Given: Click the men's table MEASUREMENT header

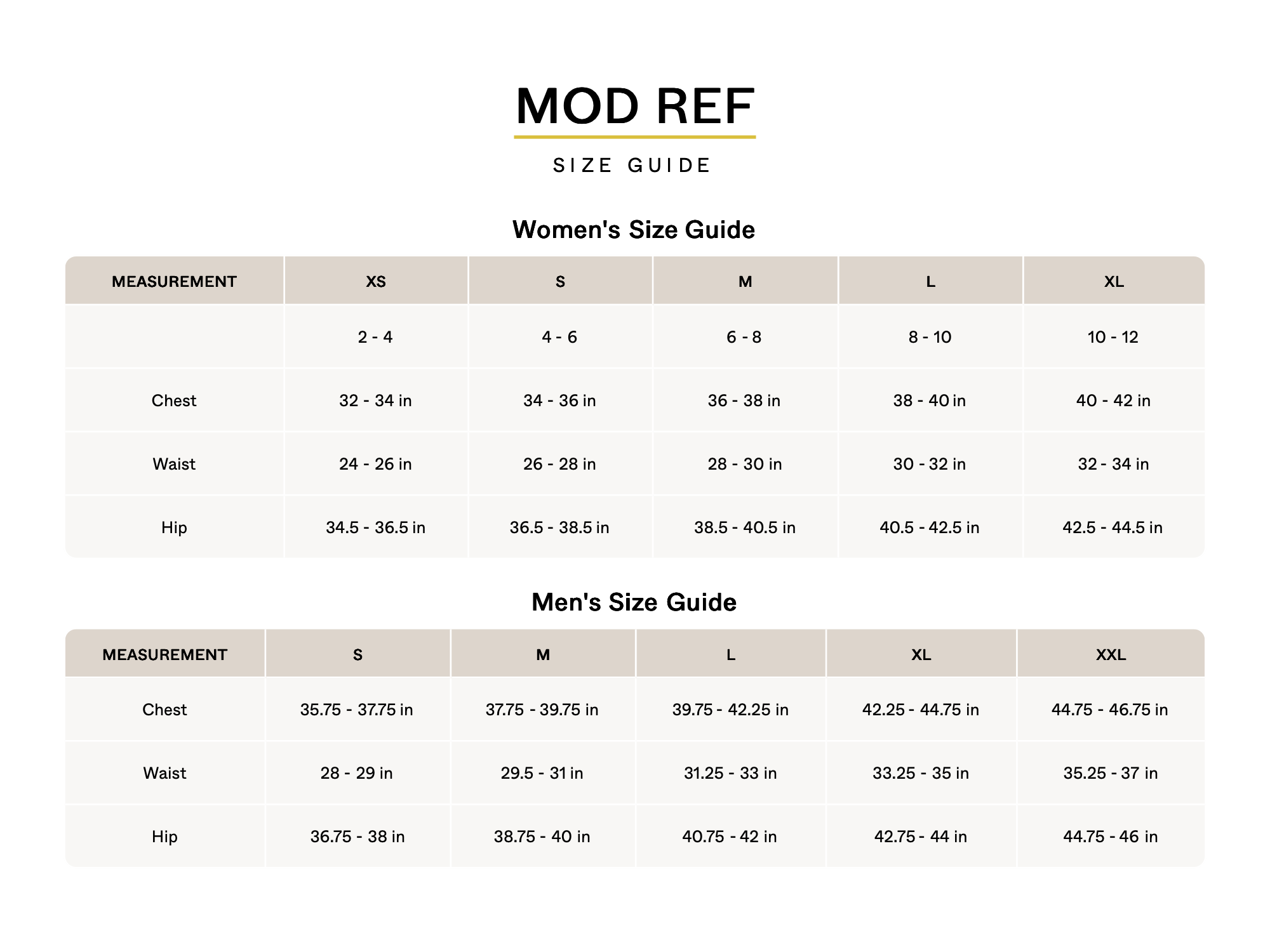Looking at the screenshot, I should click(164, 654).
